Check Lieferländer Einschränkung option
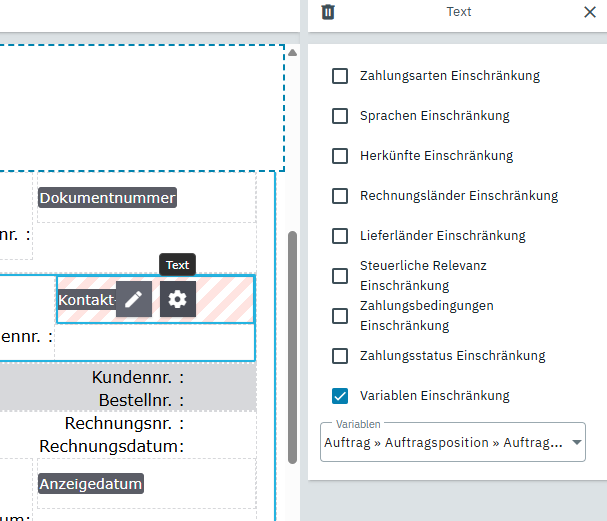607x521 pixels. pyautogui.click(x=340, y=236)
